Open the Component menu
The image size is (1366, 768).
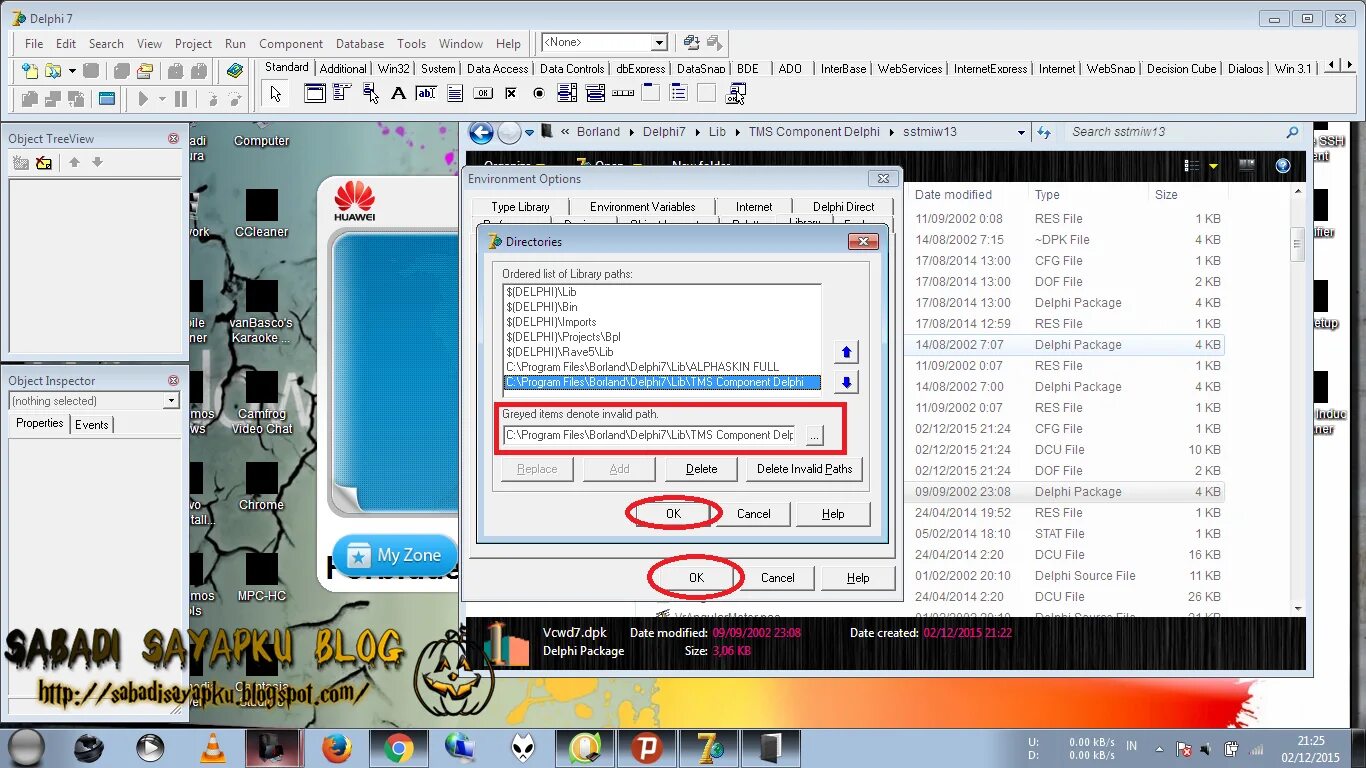click(x=291, y=44)
